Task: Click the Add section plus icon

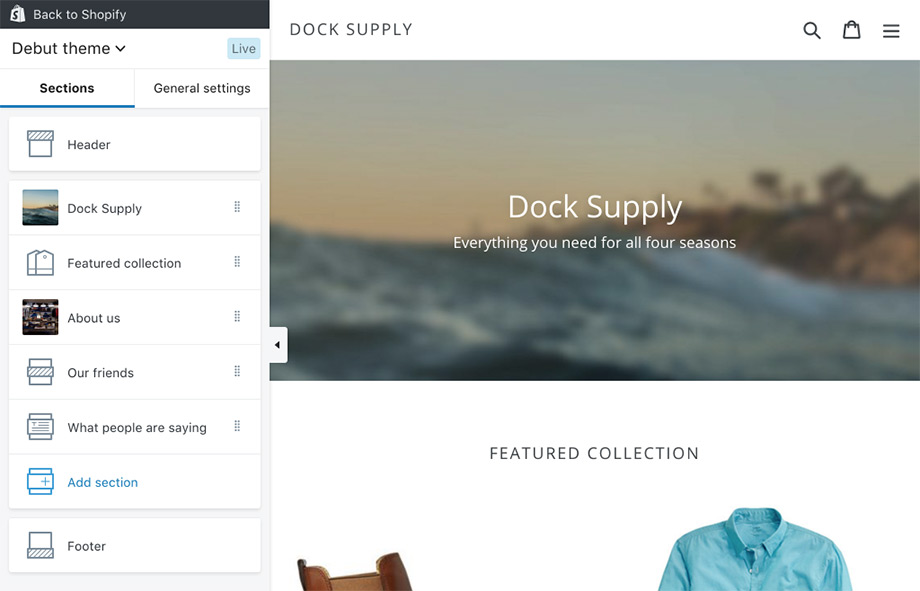Action: click(x=40, y=481)
